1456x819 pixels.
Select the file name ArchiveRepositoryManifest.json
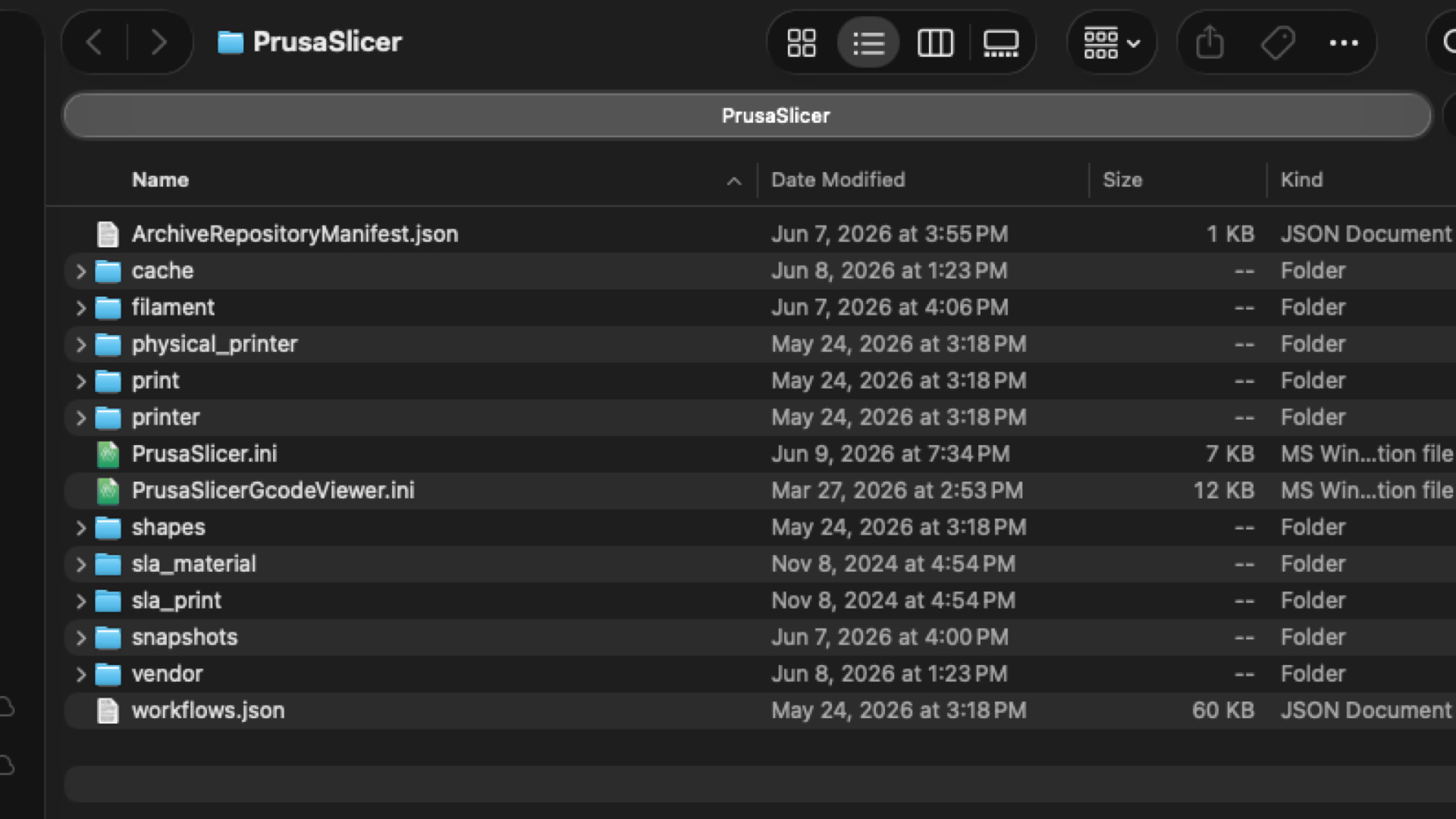[295, 234]
